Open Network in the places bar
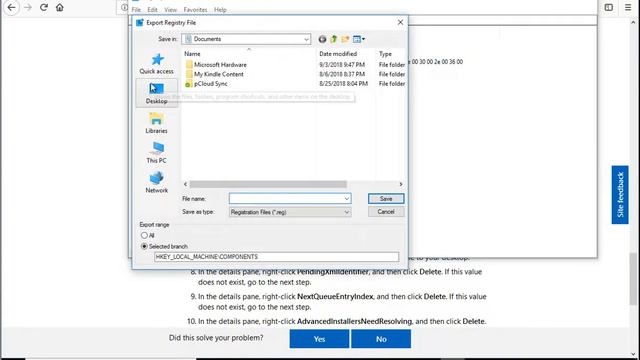The image size is (640, 360). point(157,182)
